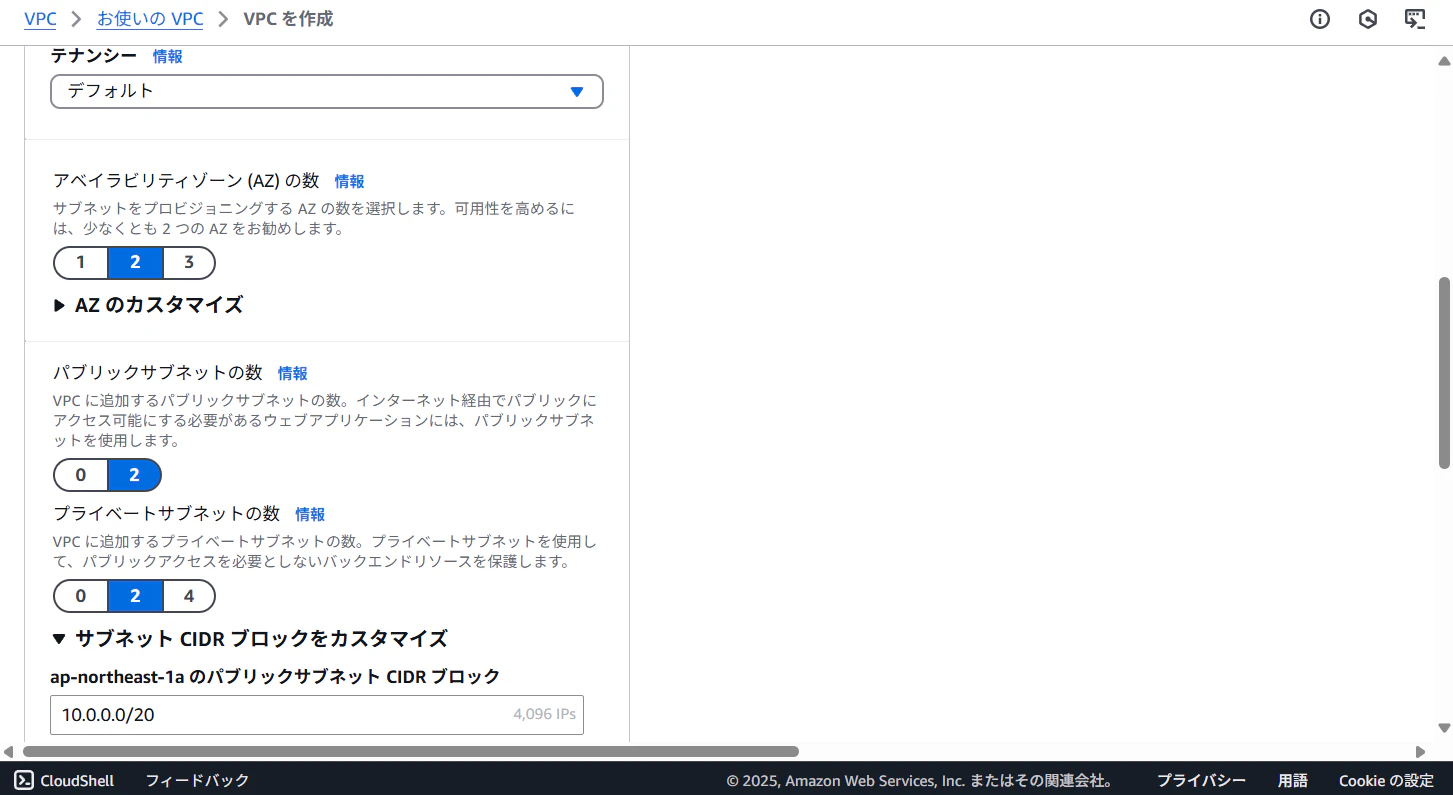Screen dimensions: 1453x795
Task: Select 2 availability zones
Action: pos(135,263)
